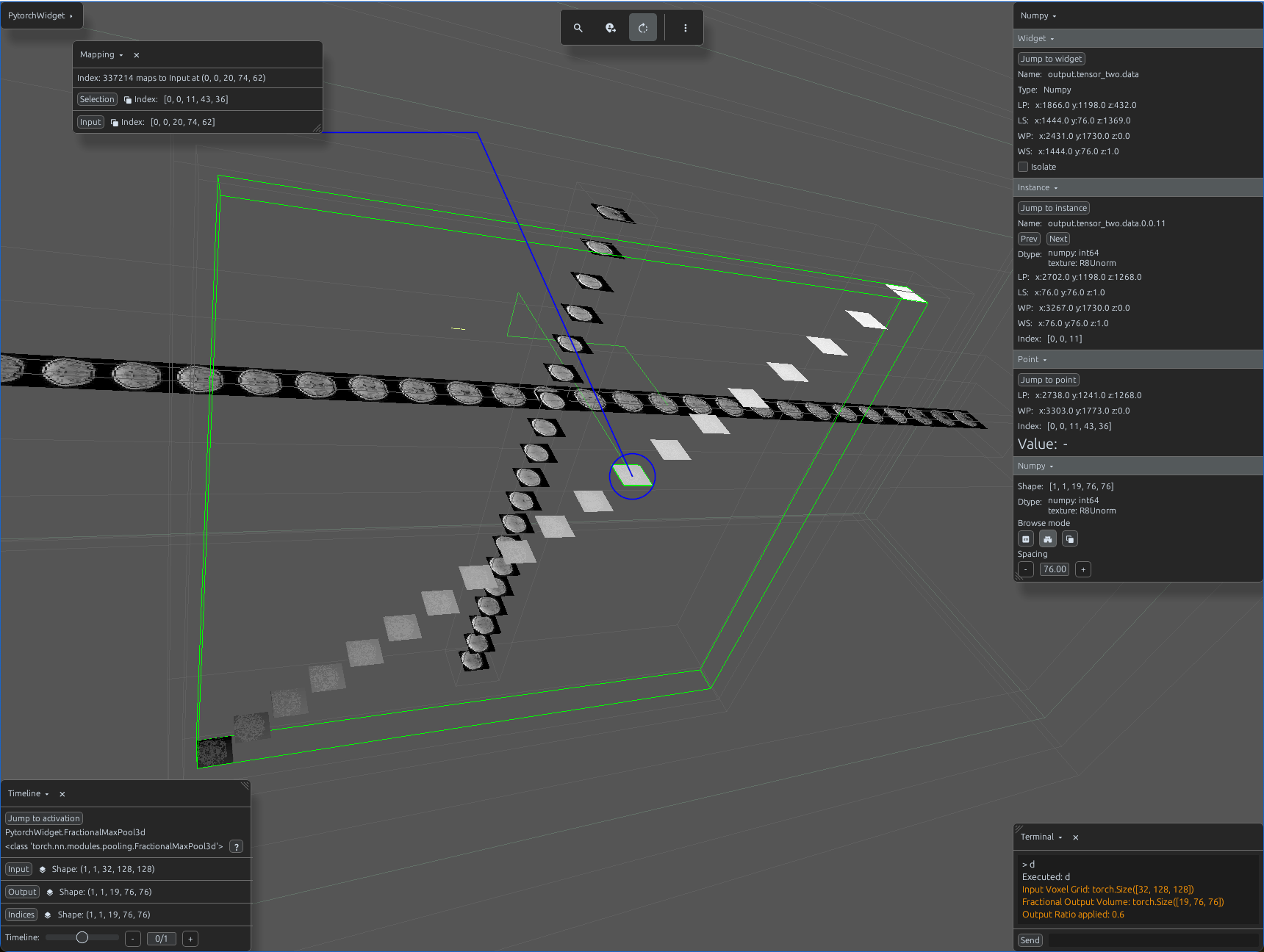Click the Jump to widget button
This screenshot has height=952, width=1264.
pyautogui.click(x=1052, y=59)
